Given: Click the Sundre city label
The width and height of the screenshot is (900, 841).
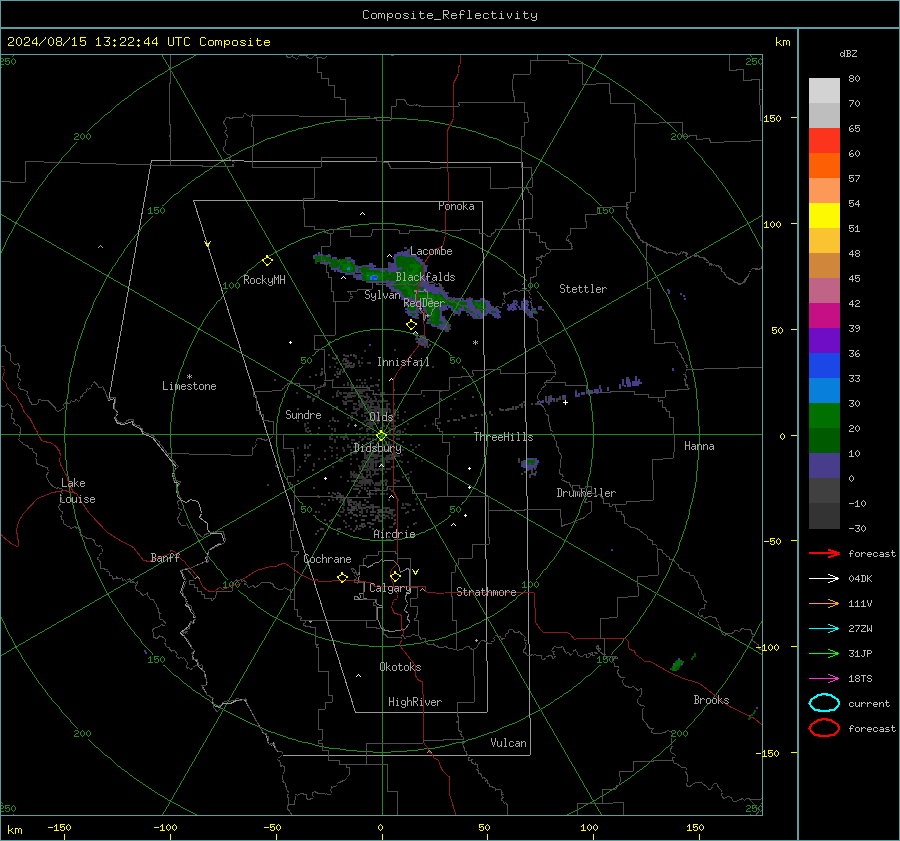Looking at the screenshot, I should point(303,414).
